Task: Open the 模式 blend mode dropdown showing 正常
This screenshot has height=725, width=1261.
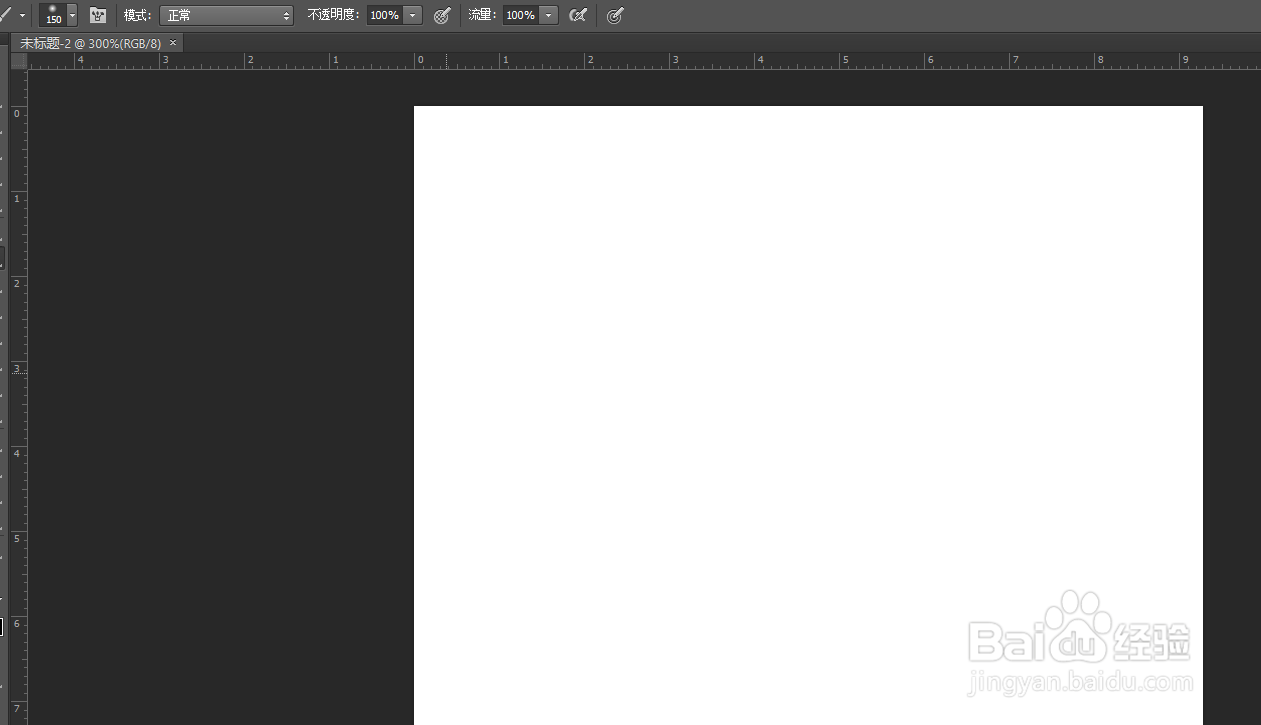Action: (226, 15)
